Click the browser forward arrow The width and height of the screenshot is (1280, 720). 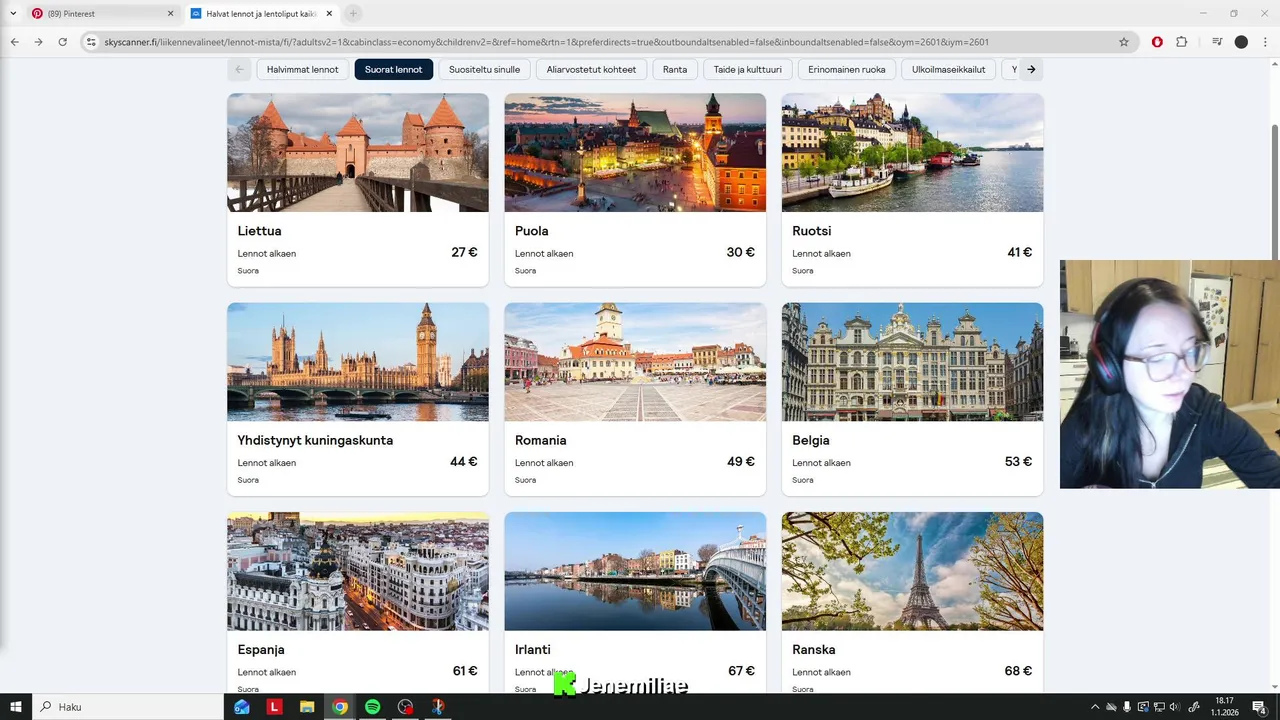(38, 42)
